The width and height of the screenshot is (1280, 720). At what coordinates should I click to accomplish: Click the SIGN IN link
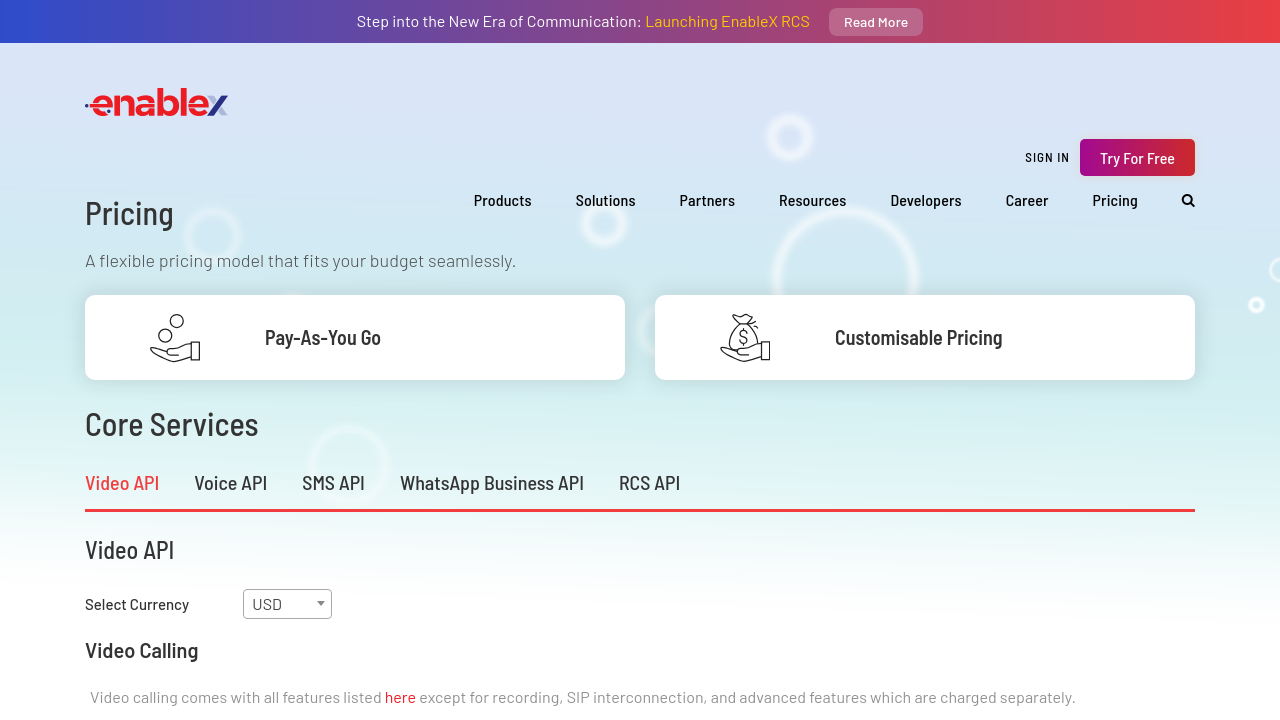tap(1047, 158)
